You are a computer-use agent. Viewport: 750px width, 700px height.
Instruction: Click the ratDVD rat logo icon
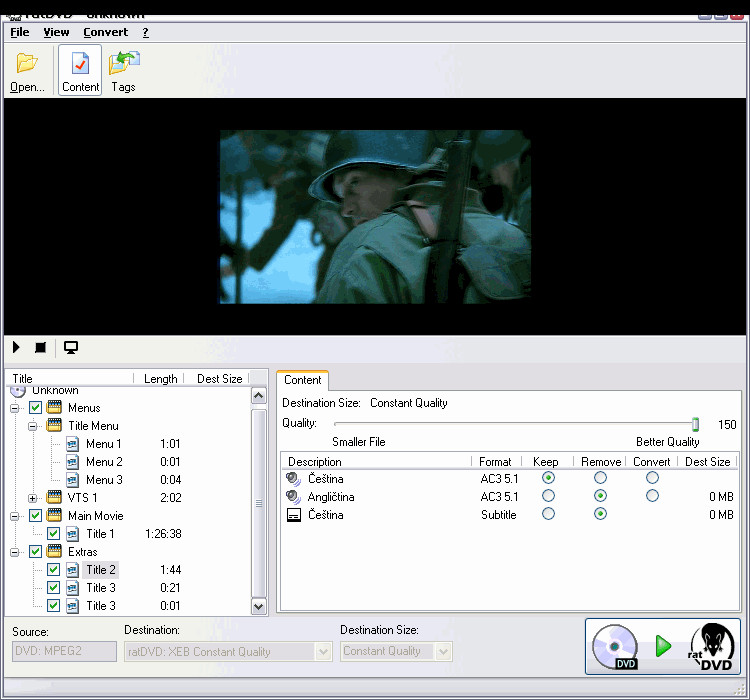tap(712, 646)
